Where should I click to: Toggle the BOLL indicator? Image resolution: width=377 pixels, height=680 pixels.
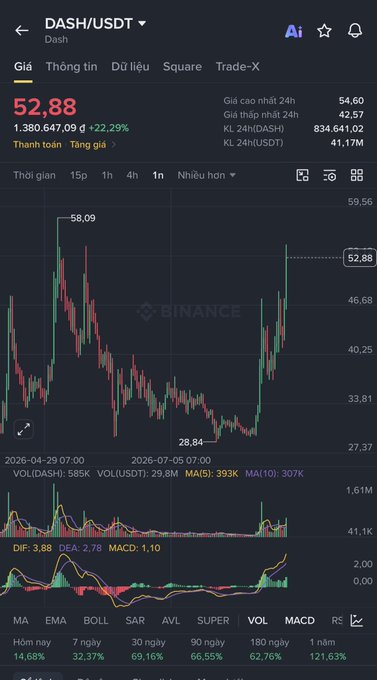(96, 621)
